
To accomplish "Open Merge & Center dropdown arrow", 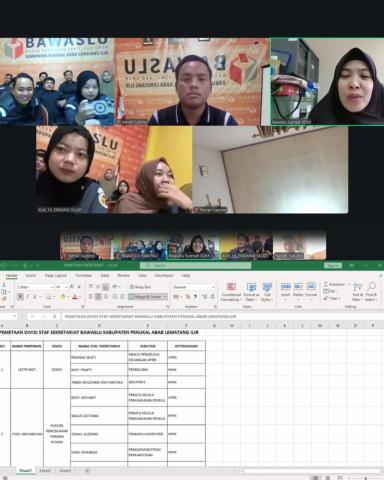I will pyautogui.click(x=165, y=297).
